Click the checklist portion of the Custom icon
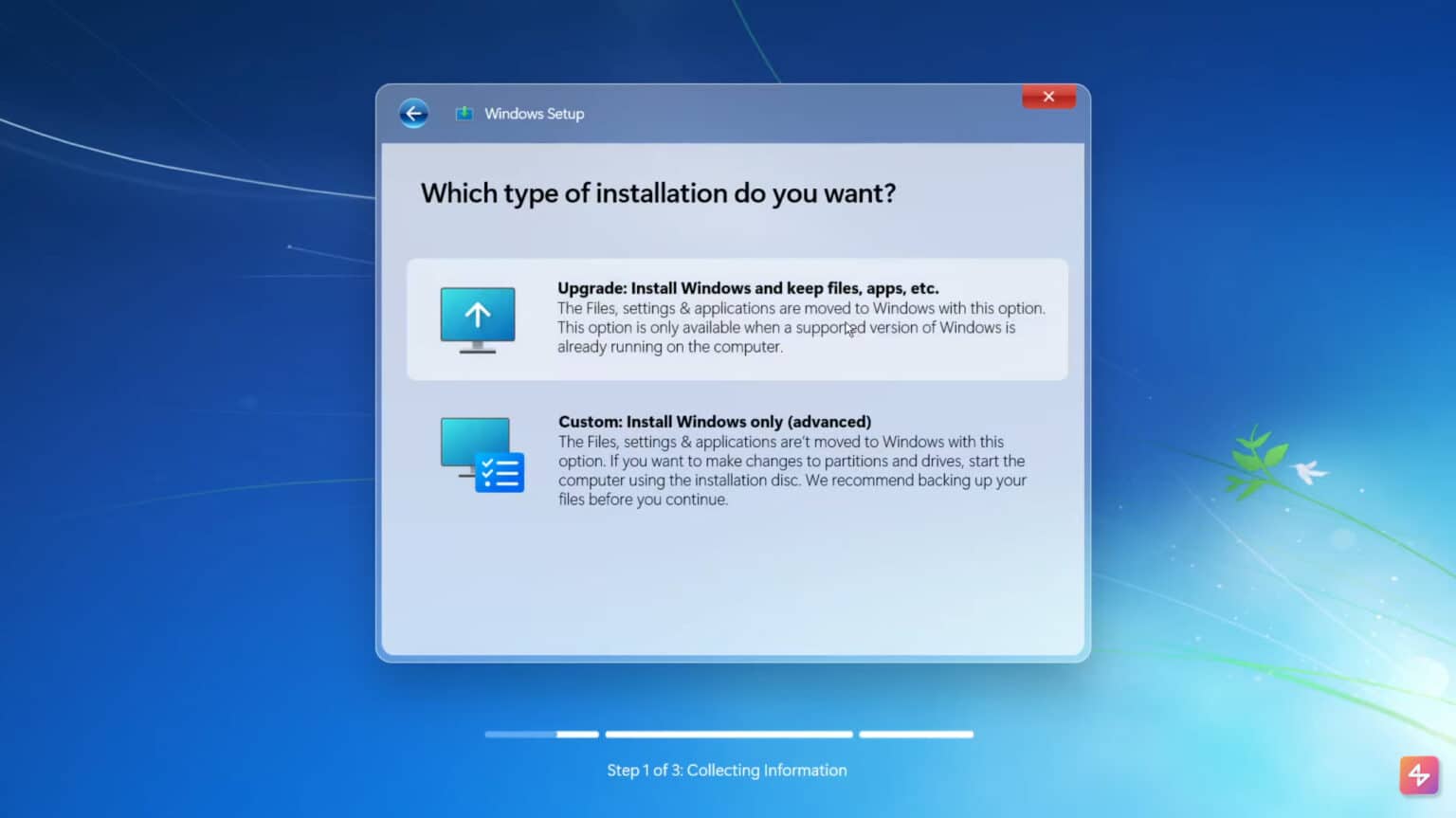1456x818 pixels. click(x=500, y=470)
